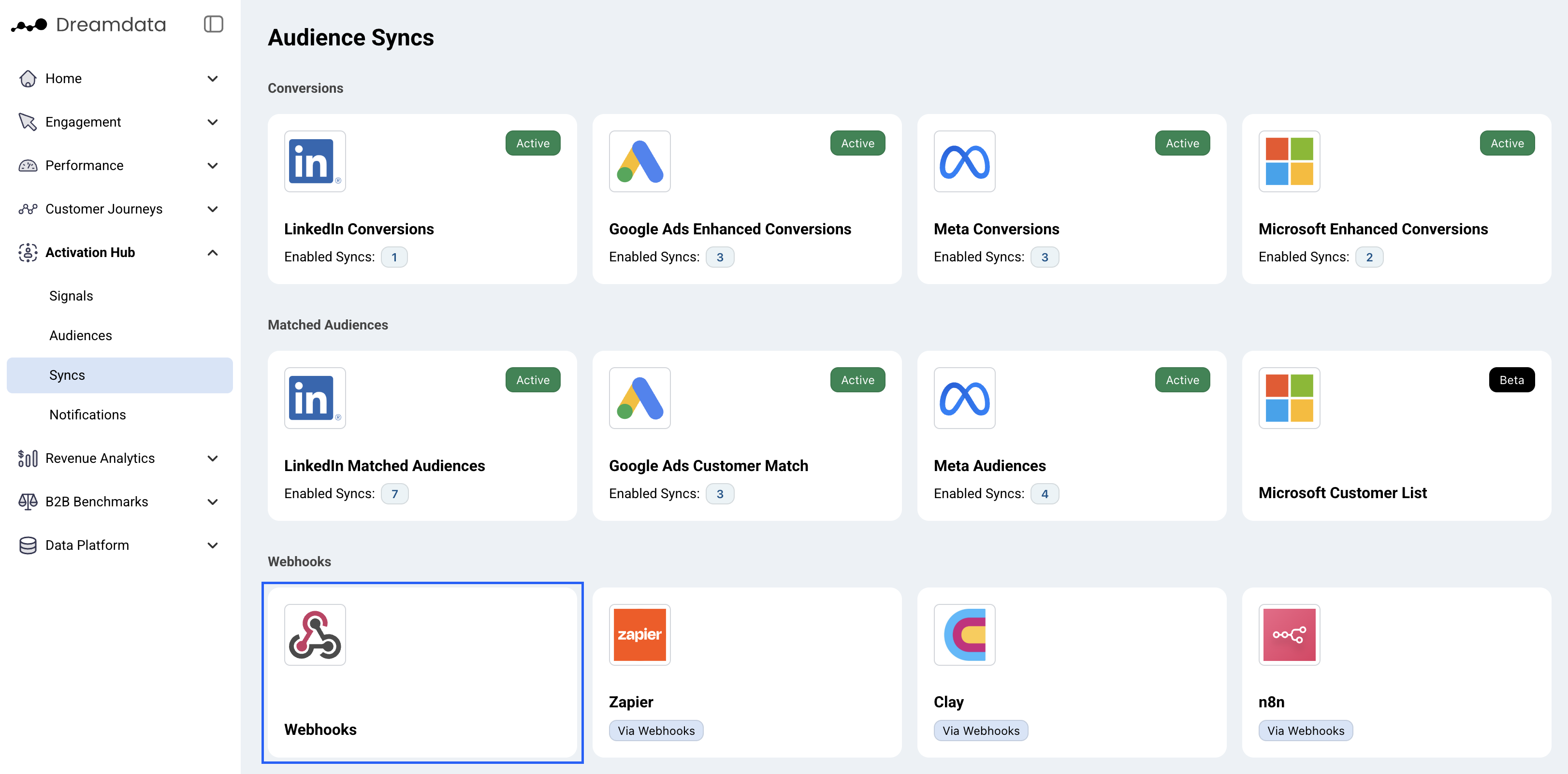Viewport: 1568px width, 774px height.
Task: Click enabled syncs count 4 for Meta Audiences
Action: 1045,493
